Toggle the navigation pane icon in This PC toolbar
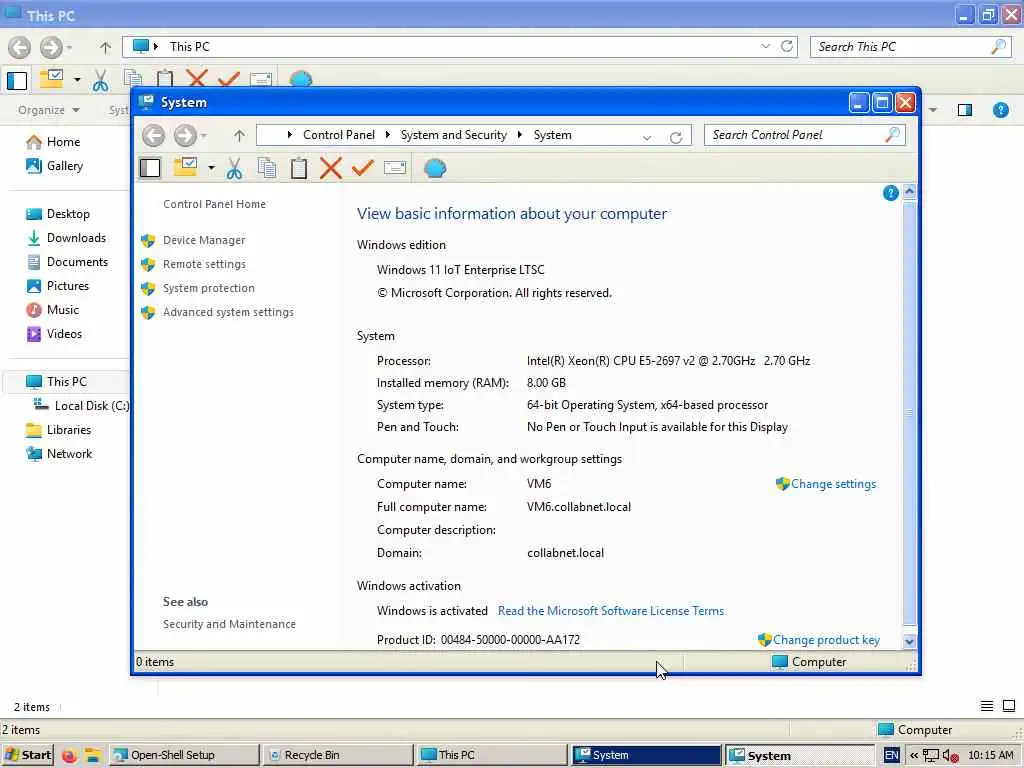The image size is (1024, 768). tap(17, 80)
